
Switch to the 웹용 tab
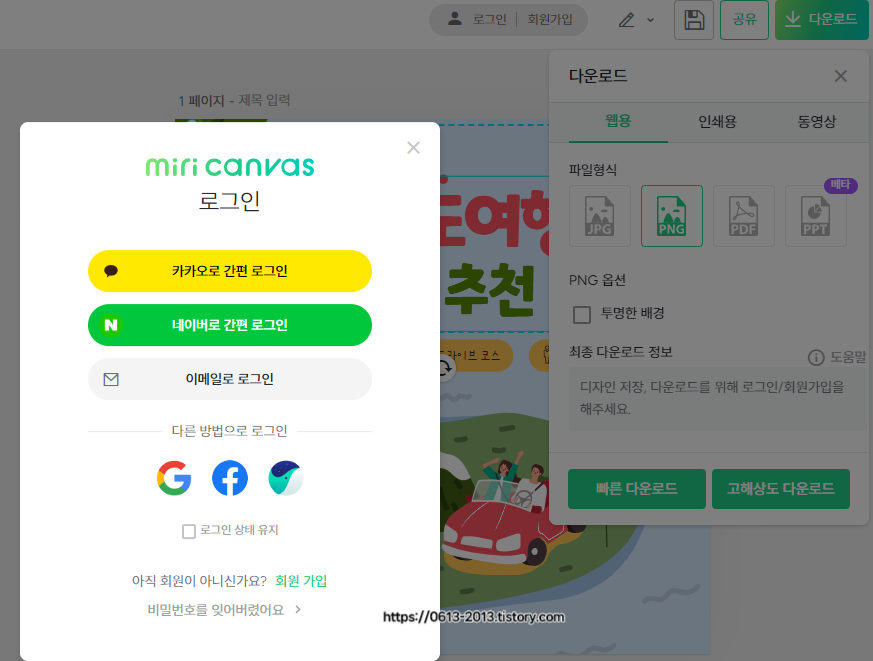point(618,121)
